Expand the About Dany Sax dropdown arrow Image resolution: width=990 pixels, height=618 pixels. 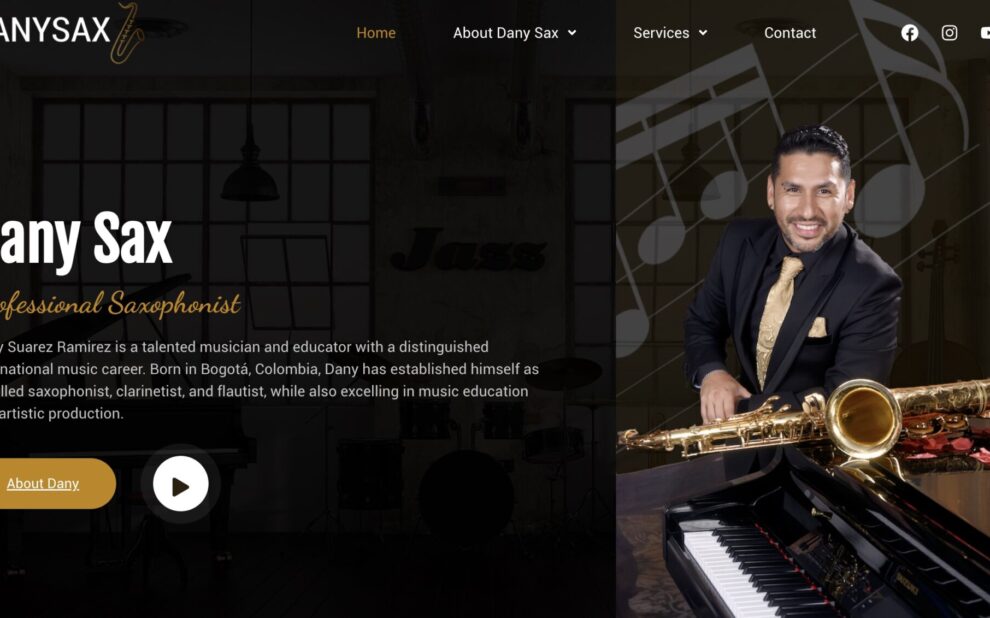(x=572, y=33)
